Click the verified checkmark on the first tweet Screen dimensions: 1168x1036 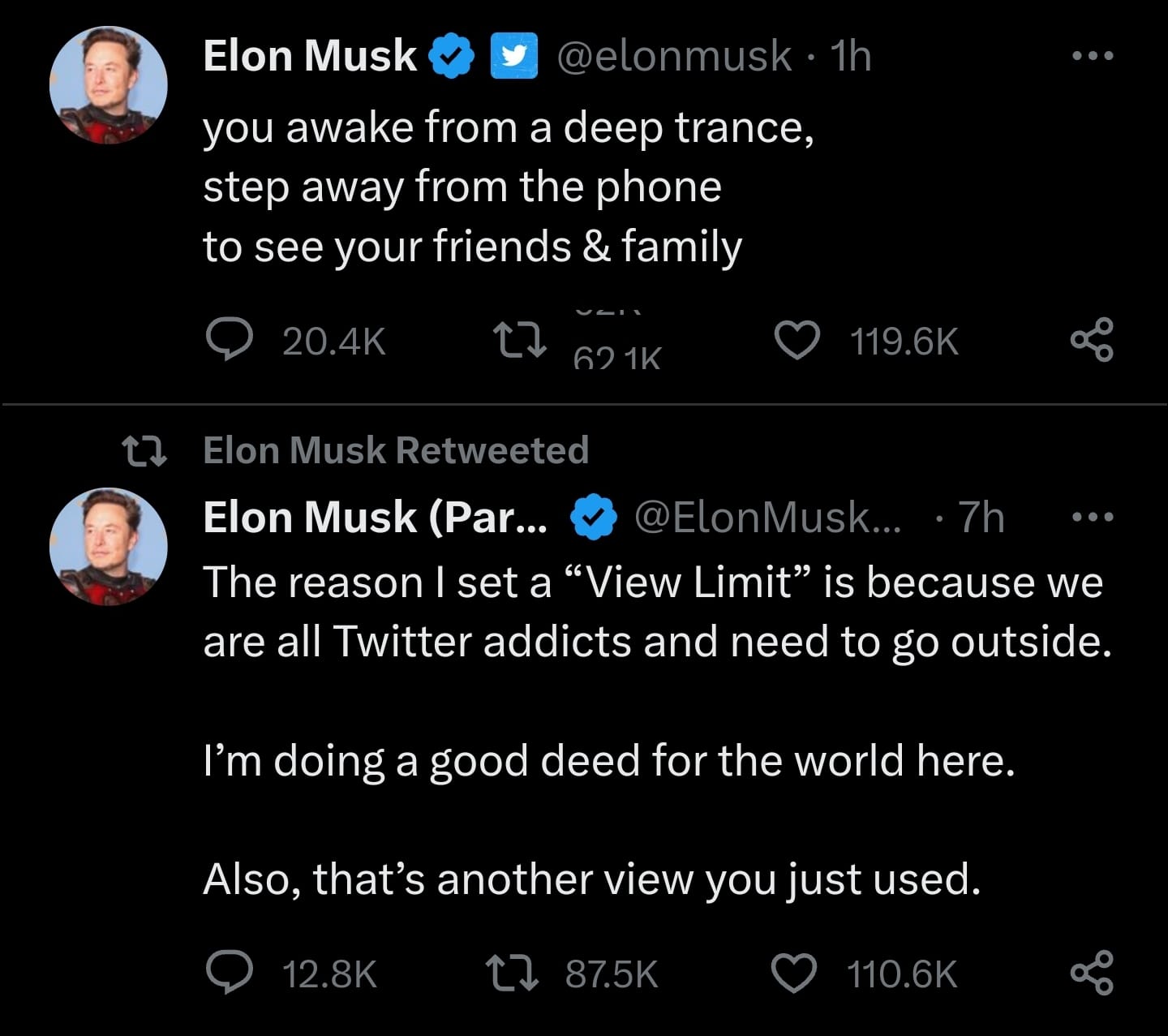tap(451, 54)
